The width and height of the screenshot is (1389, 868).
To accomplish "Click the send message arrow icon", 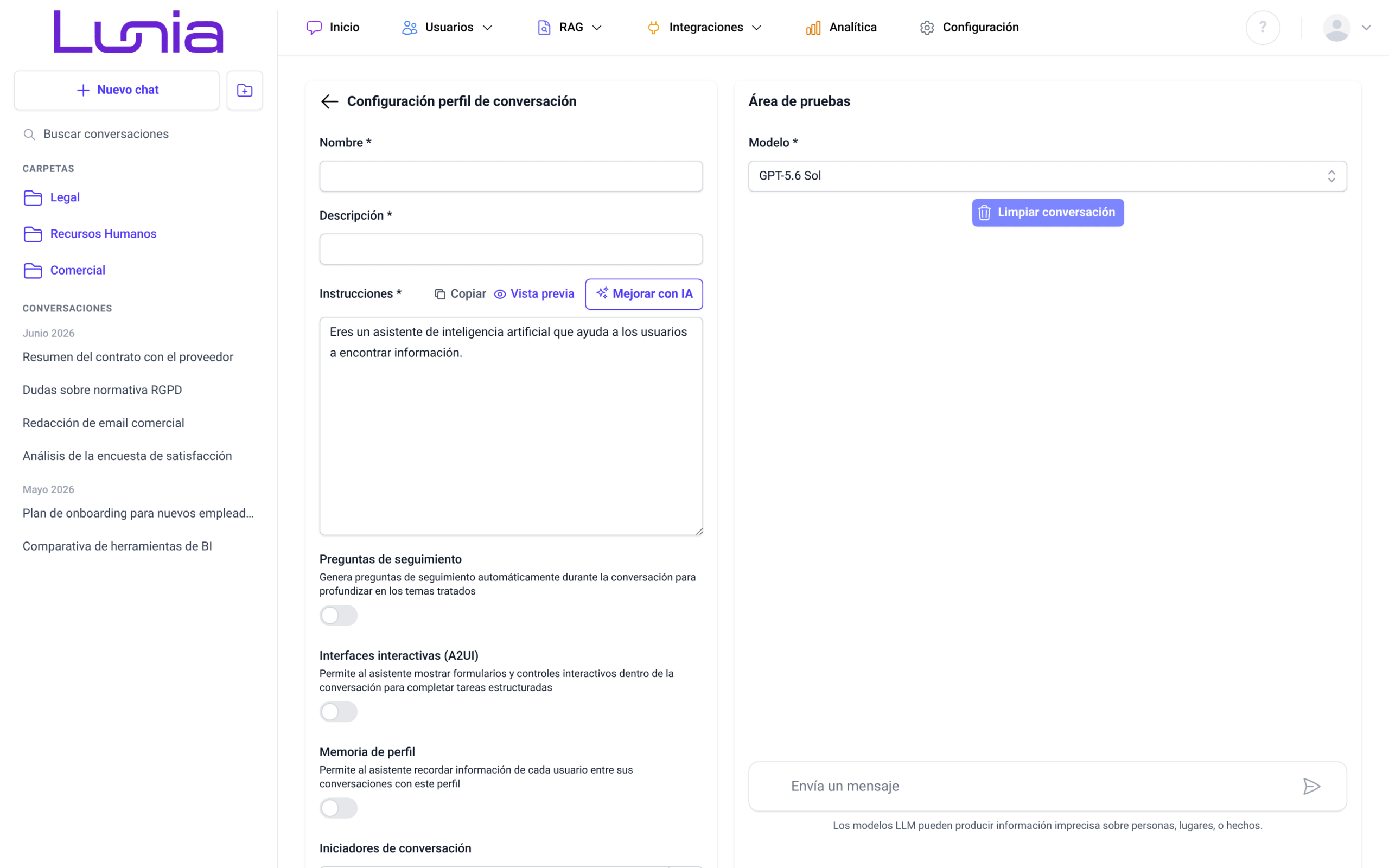I will pos(1311,786).
